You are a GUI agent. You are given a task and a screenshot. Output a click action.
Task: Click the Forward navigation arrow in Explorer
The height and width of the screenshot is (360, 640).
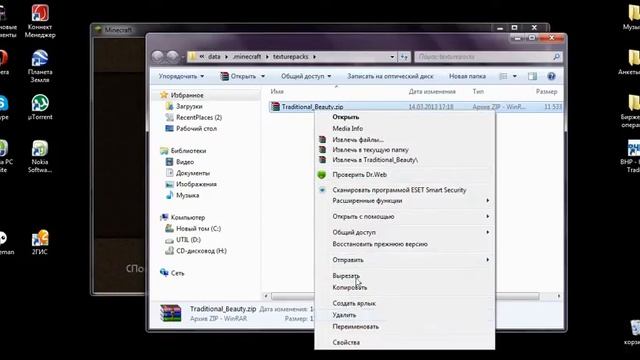(173, 57)
